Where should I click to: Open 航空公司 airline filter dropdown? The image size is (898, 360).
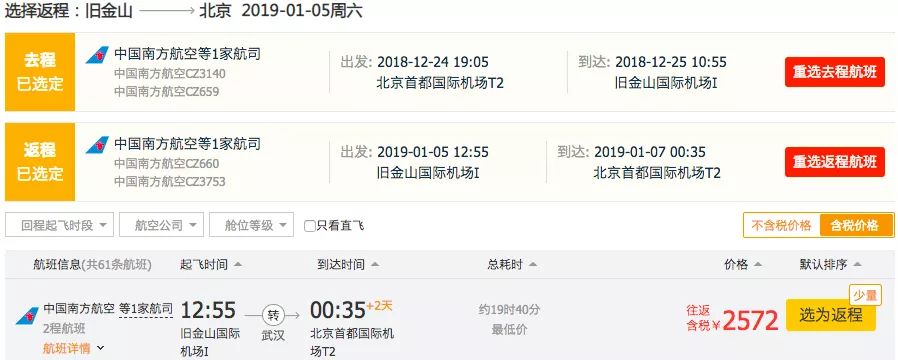coord(162,225)
